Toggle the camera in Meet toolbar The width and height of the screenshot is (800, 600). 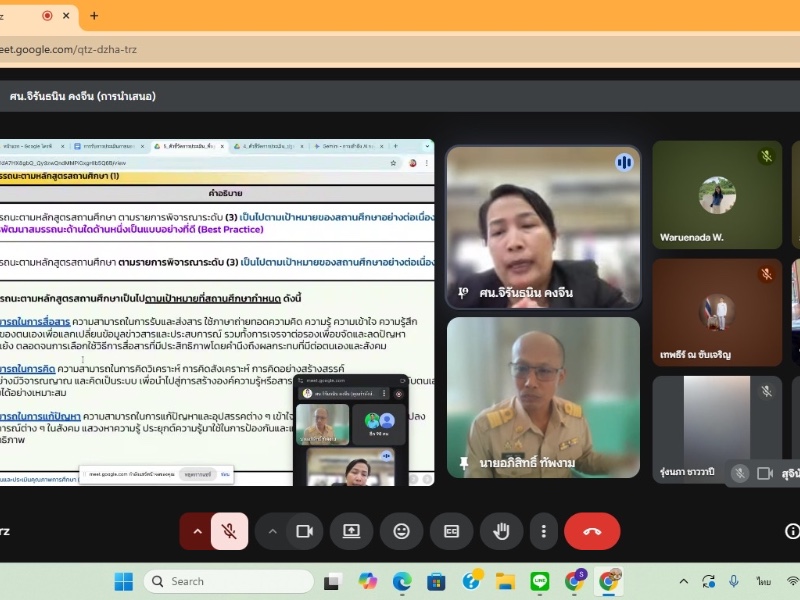(305, 531)
